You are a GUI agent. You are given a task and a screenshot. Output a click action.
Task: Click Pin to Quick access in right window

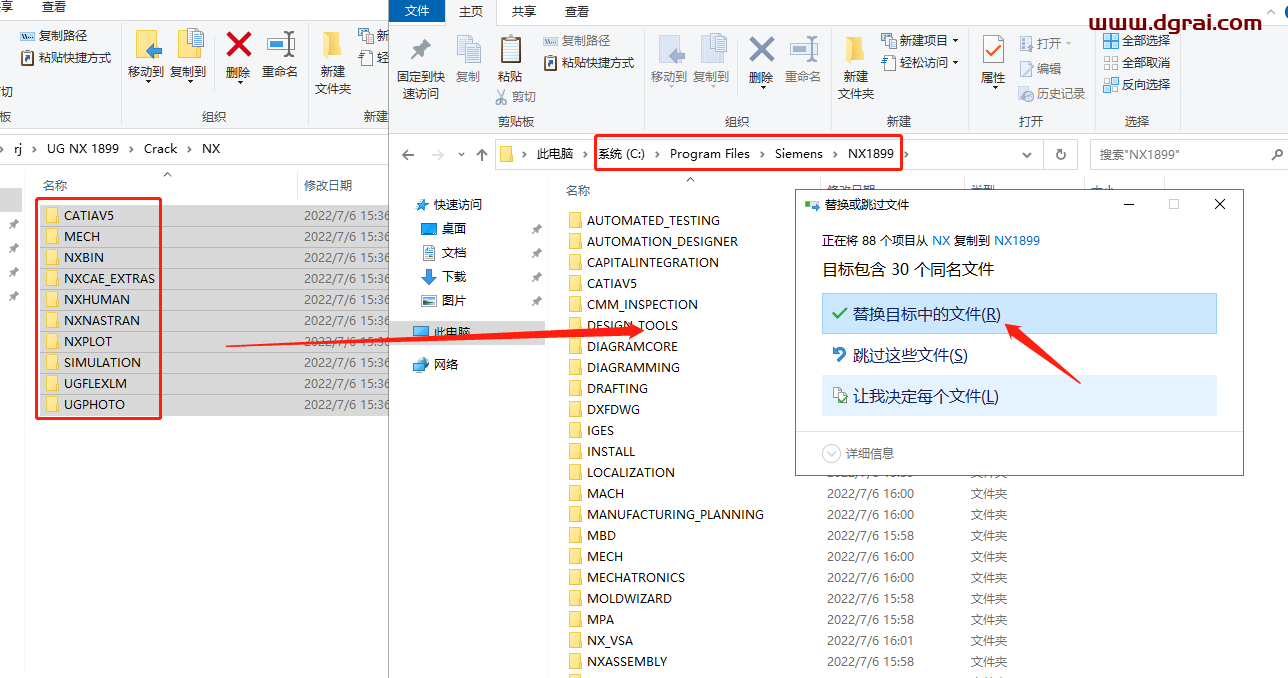420,67
